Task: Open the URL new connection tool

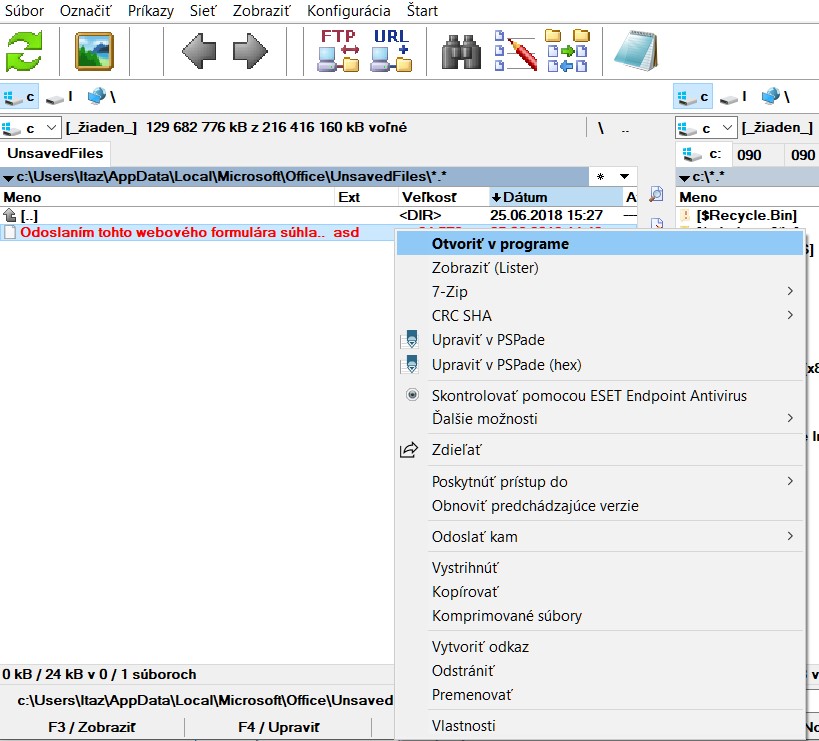Action: pyautogui.click(x=391, y=51)
